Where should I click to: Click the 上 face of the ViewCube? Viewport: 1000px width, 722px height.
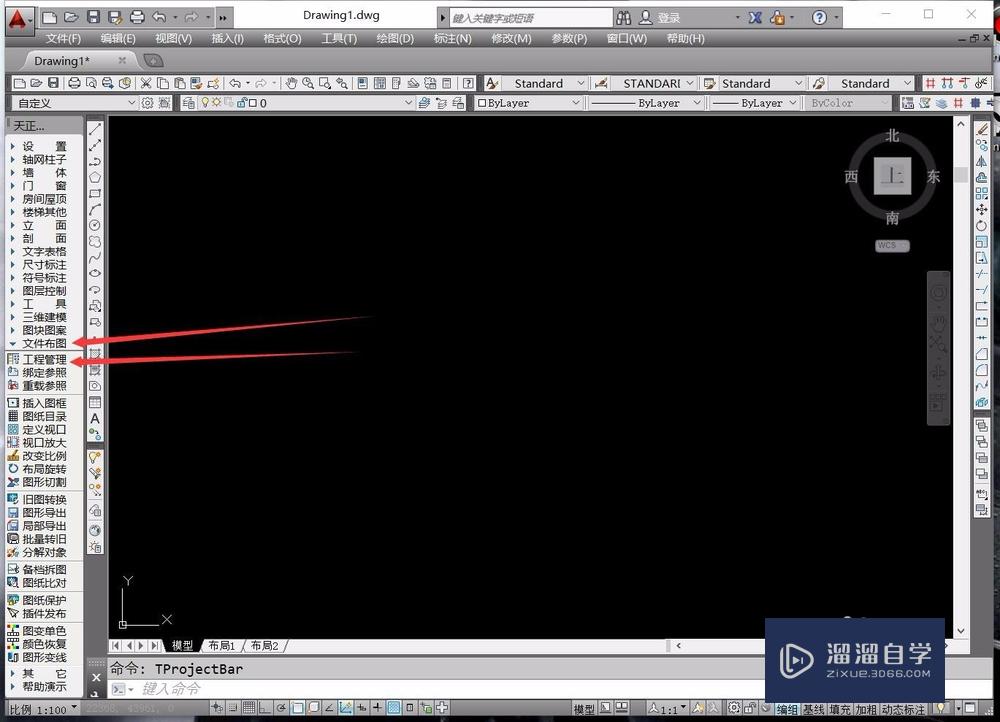pyautogui.click(x=892, y=175)
